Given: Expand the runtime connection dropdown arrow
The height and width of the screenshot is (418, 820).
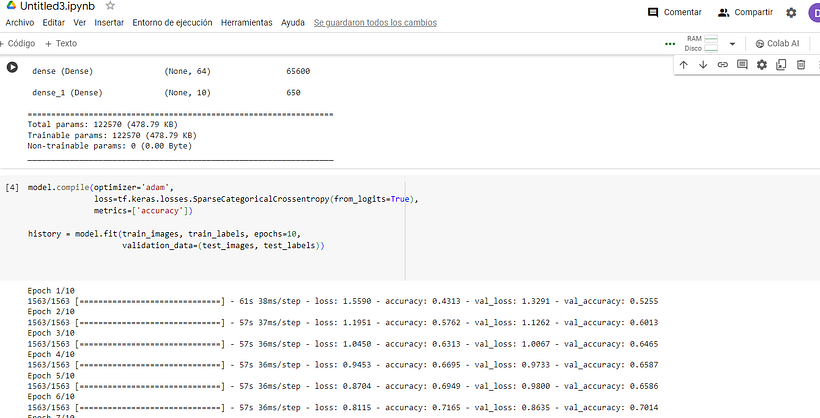Looking at the screenshot, I should point(732,44).
